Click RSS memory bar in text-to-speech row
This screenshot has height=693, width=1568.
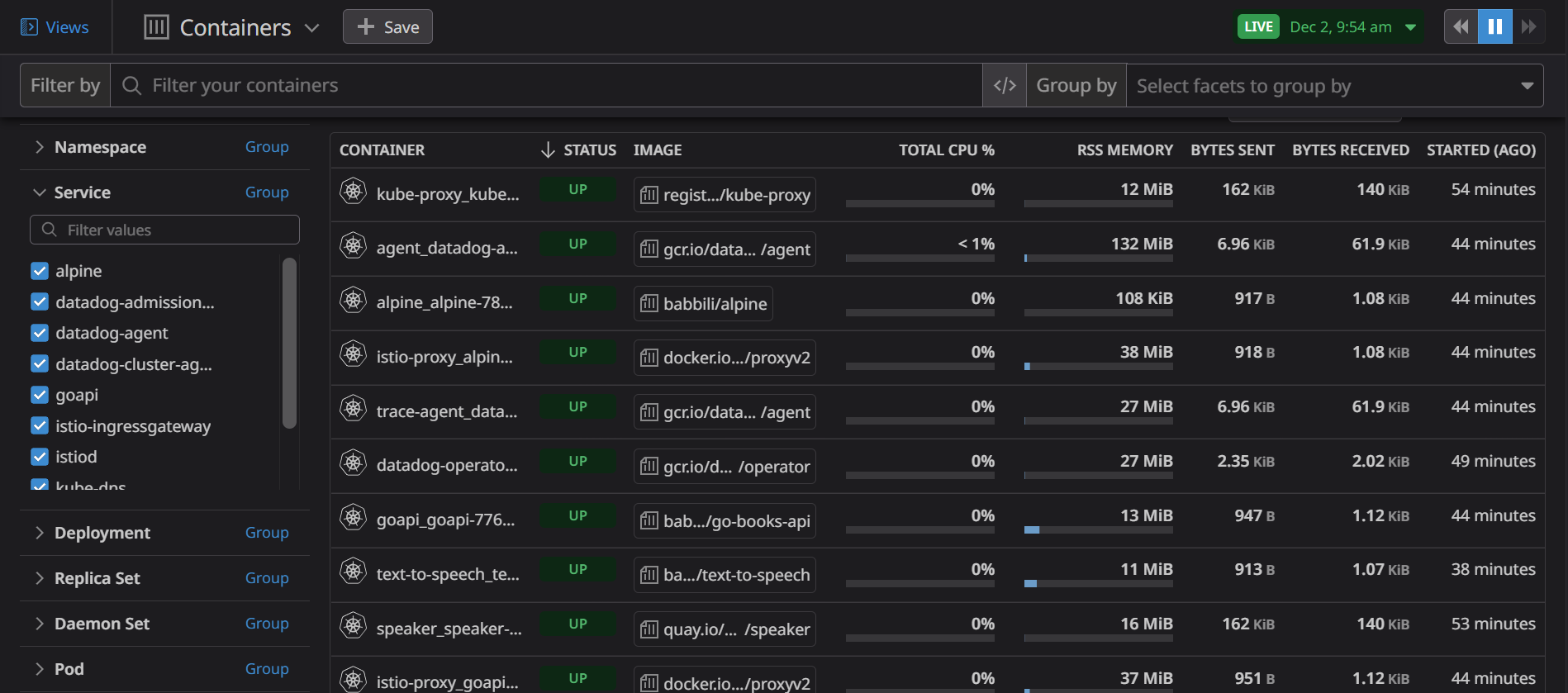[x=1098, y=583]
